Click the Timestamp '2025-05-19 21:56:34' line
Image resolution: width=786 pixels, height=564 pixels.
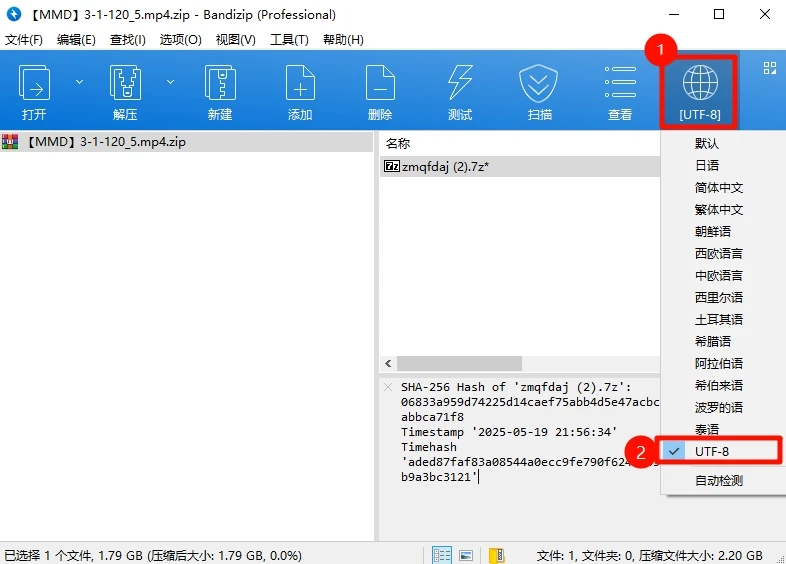pyautogui.click(x=509, y=432)
